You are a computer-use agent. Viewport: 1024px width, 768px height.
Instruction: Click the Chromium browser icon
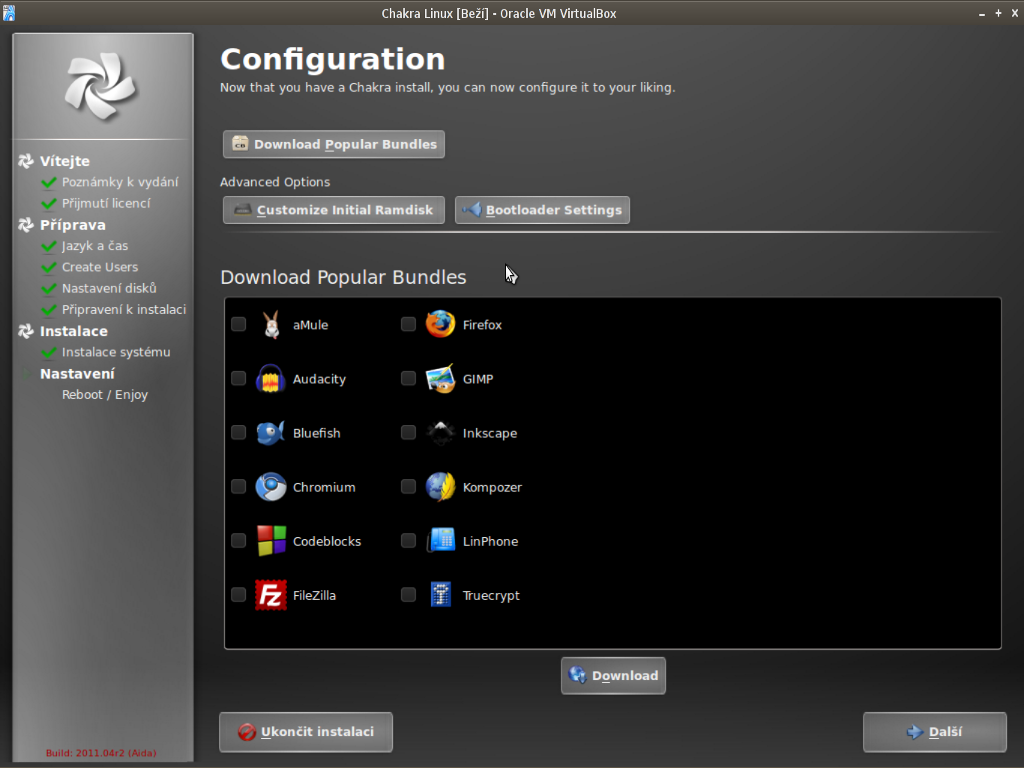point(270,487)
